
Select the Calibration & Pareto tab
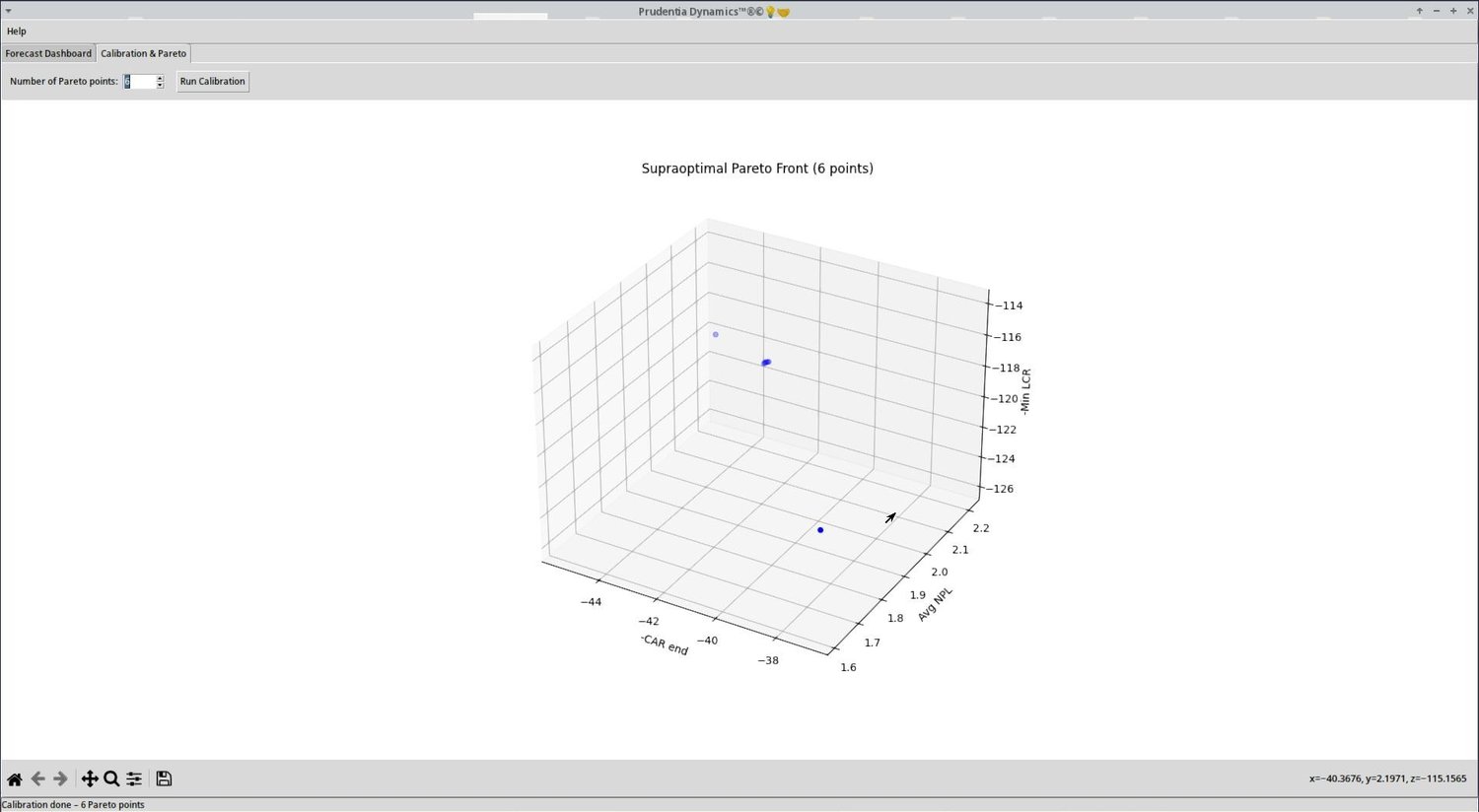tap(143, 53)
